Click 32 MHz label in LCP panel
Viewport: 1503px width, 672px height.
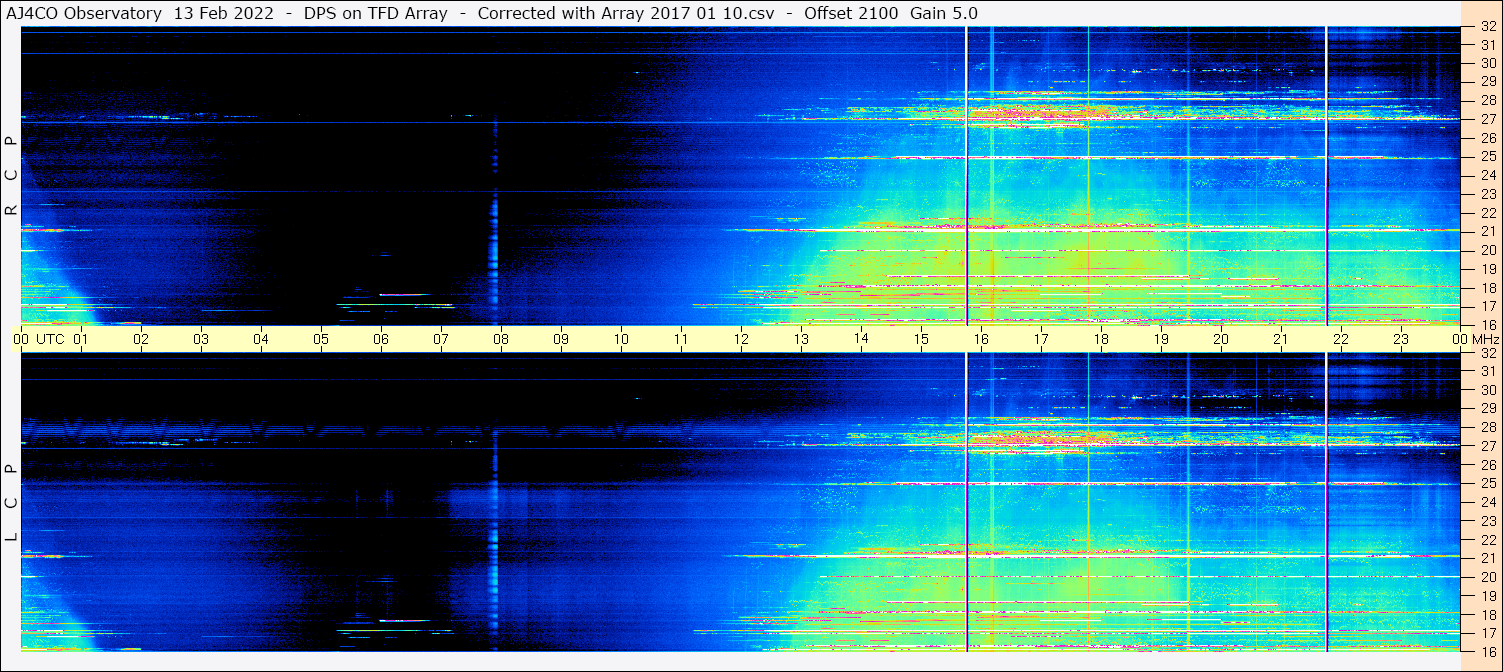[1487, 353]
